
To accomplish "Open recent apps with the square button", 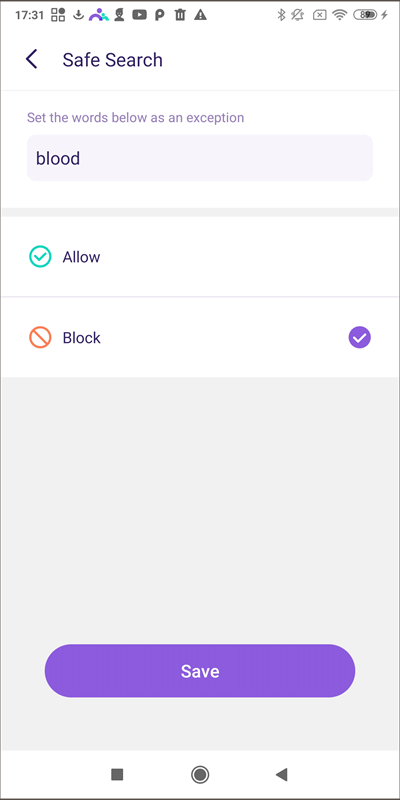I will (x=117, y=774).
